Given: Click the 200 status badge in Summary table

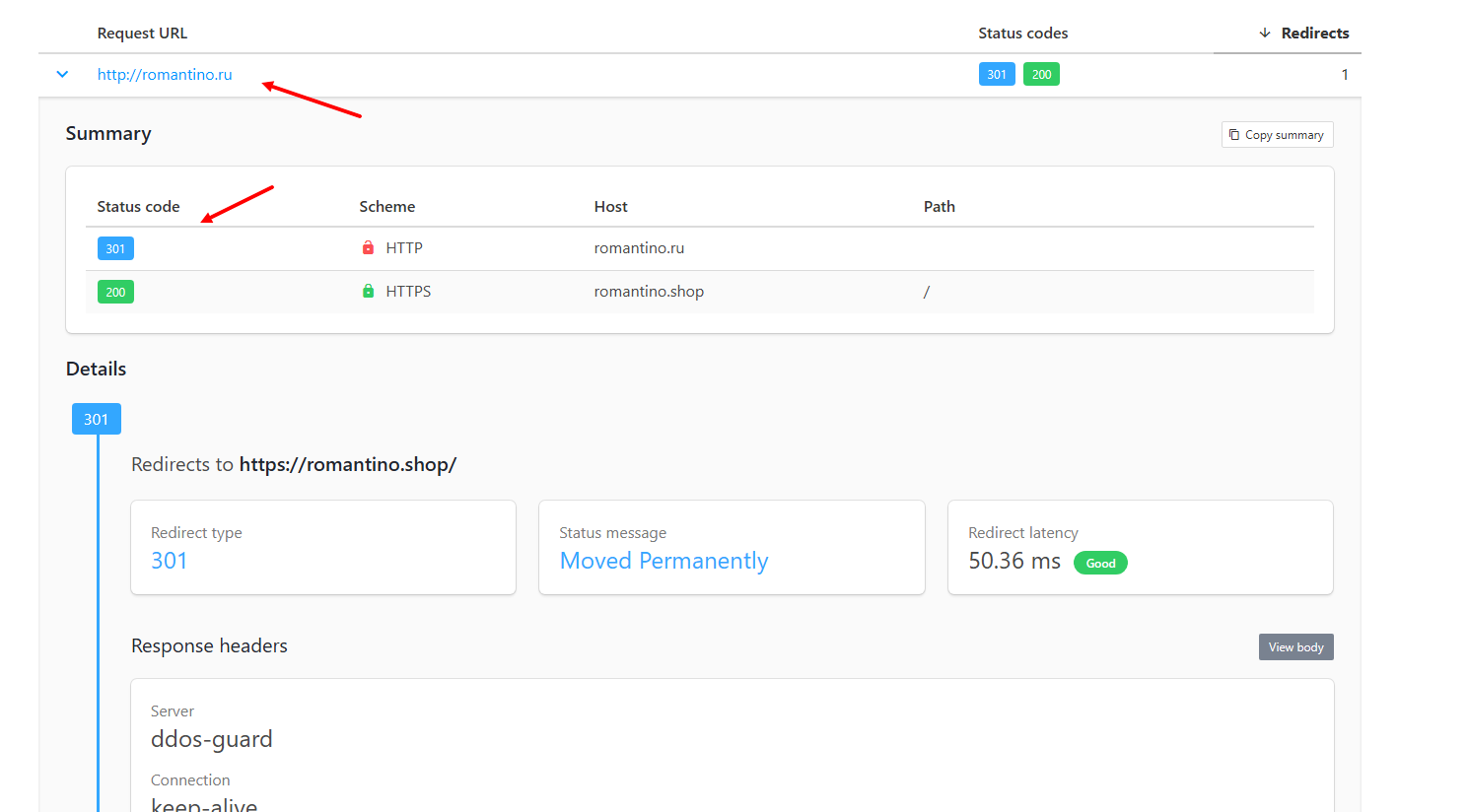Looking at the screenshot, I should [115, 292].
